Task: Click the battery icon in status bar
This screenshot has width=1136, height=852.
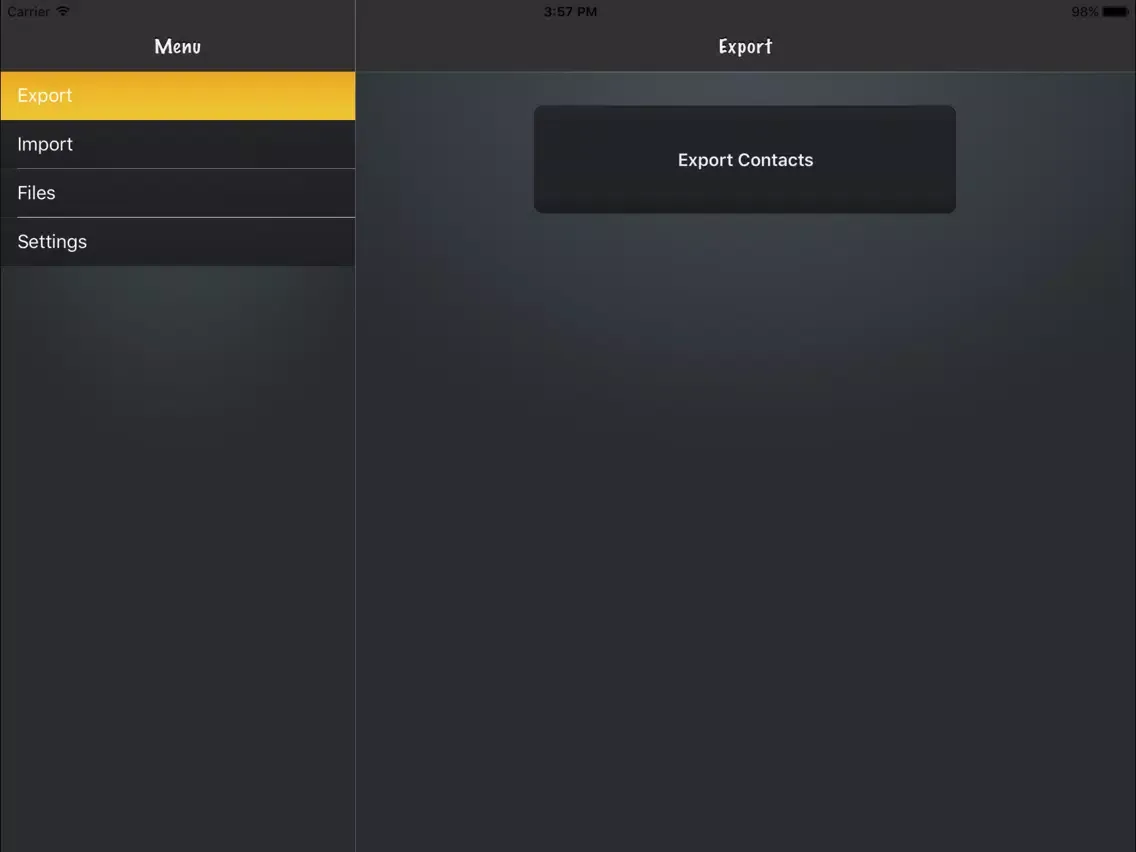Action: 1116,12
